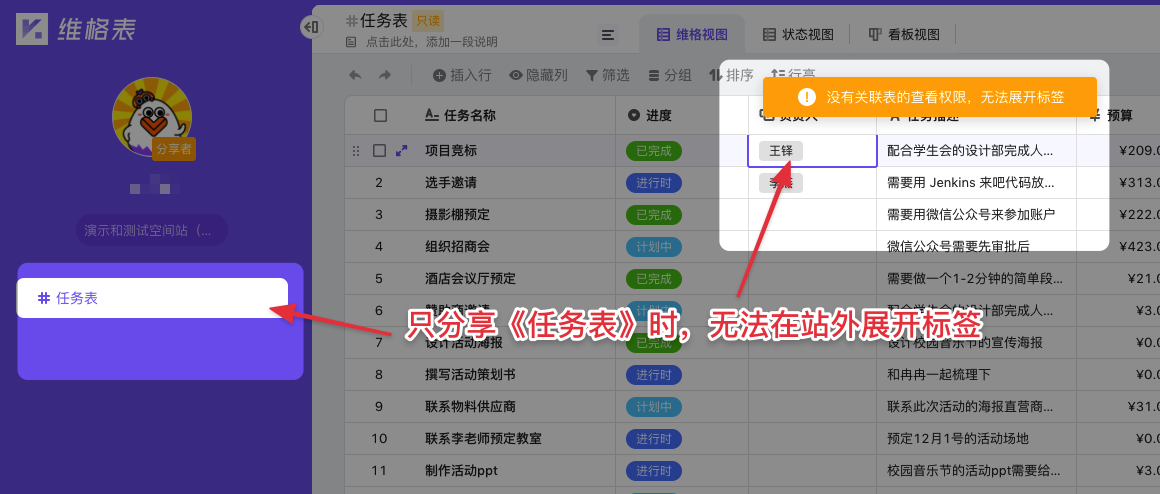The width and height of the screenshot is (1160, 494).
Task: Check the select-all checkbox in header
Action: (x=380, y=116)
